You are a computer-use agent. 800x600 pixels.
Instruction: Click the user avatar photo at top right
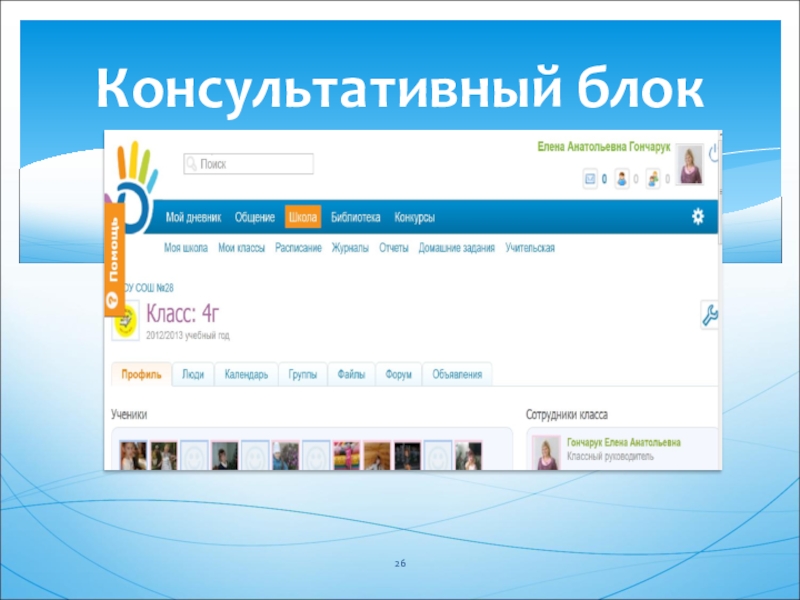coord(690,164)
